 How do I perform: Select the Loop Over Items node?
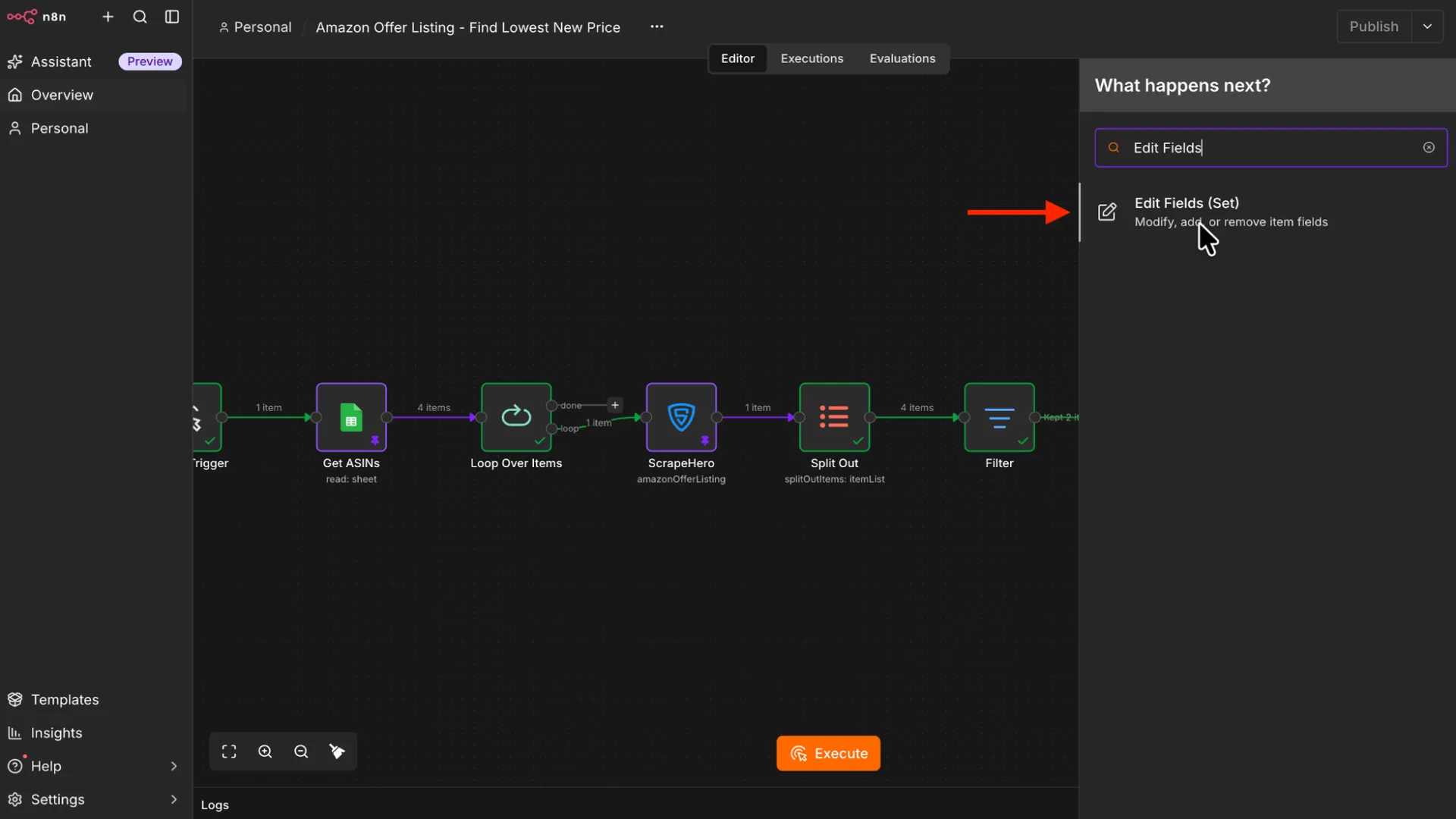pos(516,417)
